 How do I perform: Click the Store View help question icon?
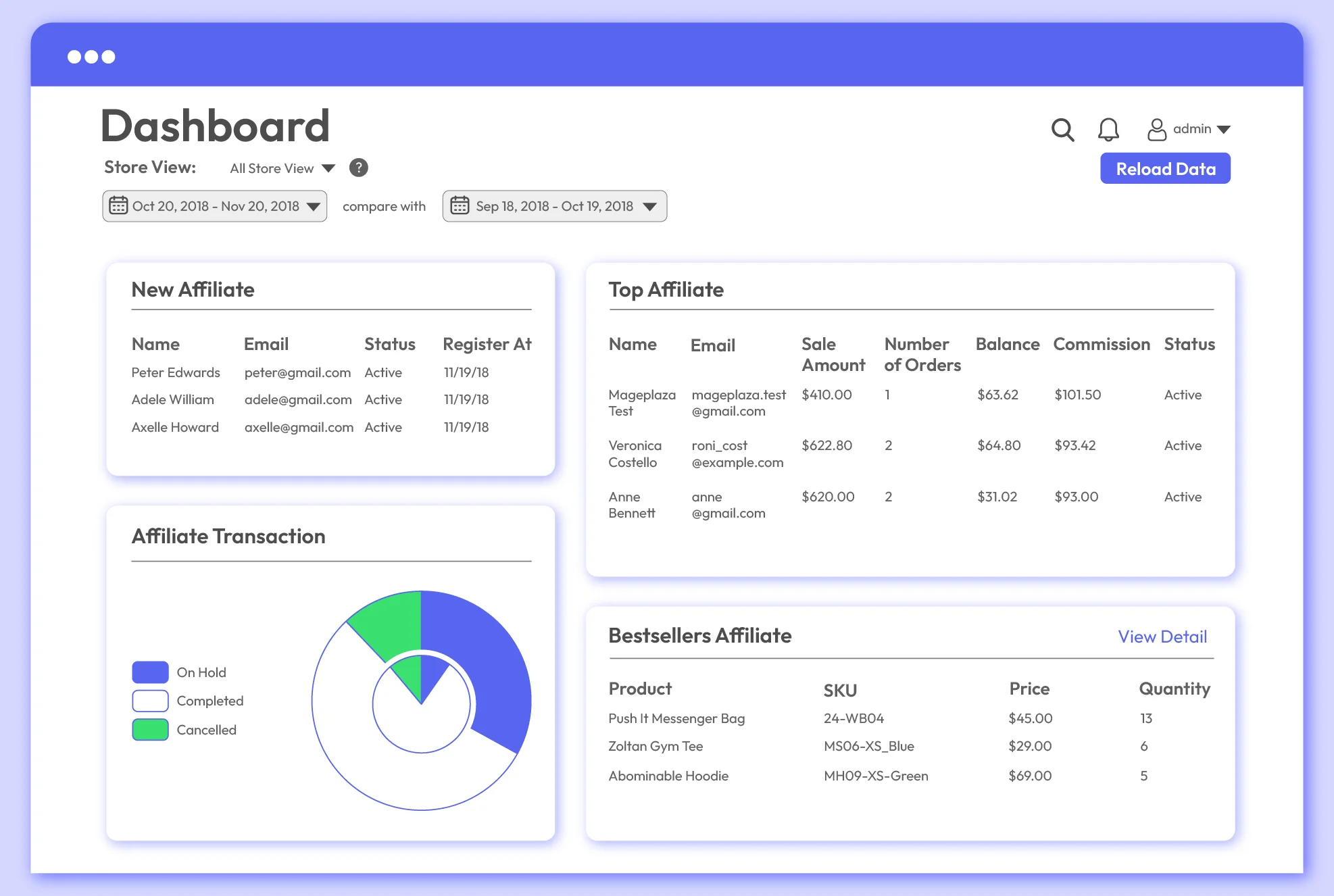point(358,168)
